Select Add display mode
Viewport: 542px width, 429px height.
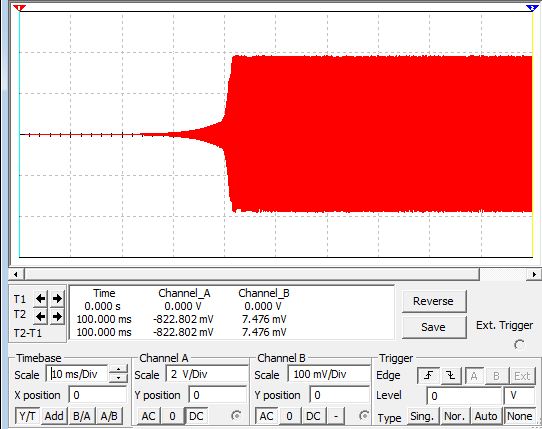coord(54,416)
